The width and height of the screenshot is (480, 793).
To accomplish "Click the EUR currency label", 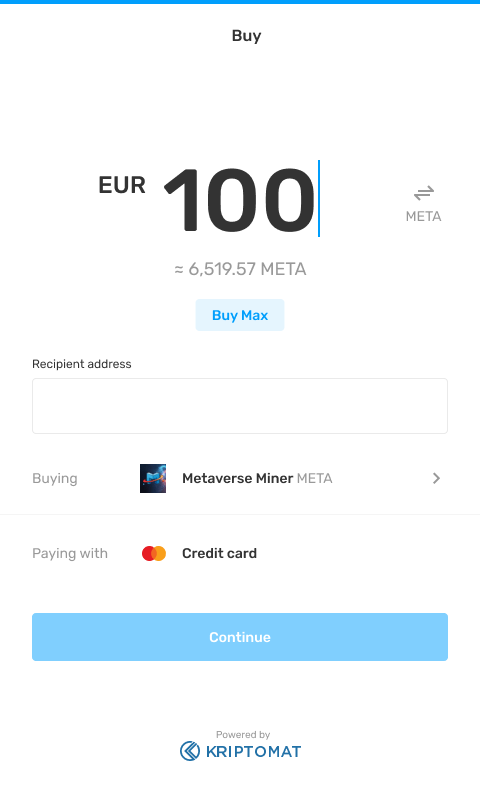I will click(122, 185).
